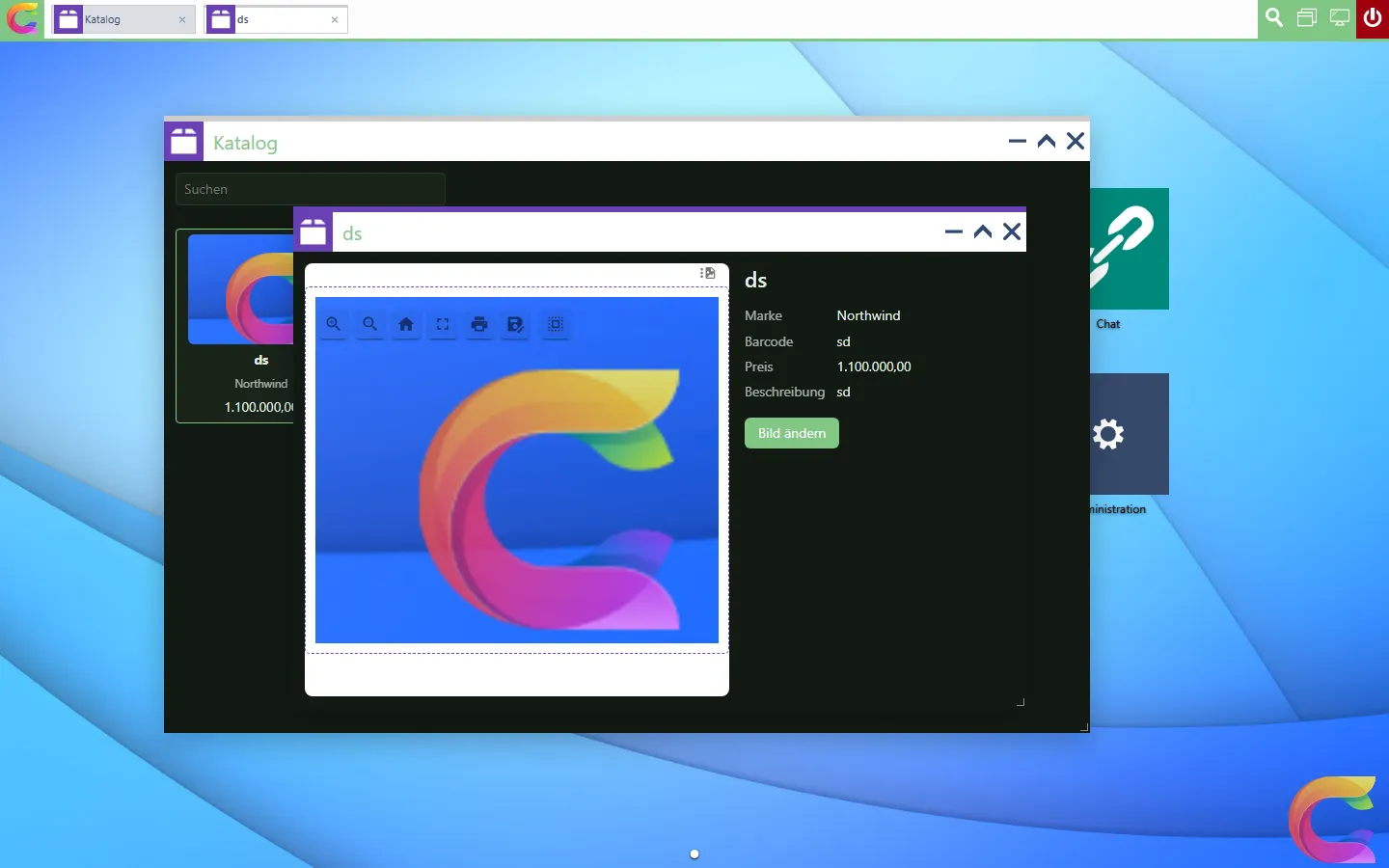
Task: Click the ds window resize grip corner
Action: pos(1021,702)
